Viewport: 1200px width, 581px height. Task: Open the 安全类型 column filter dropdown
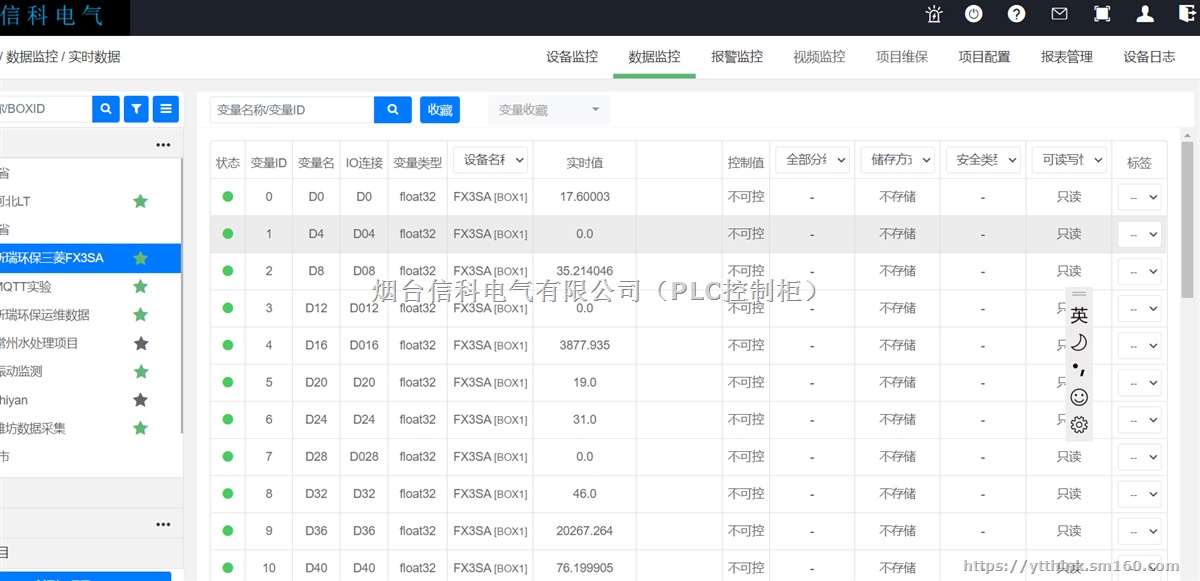pyautogui.click(x=983, y=160)
